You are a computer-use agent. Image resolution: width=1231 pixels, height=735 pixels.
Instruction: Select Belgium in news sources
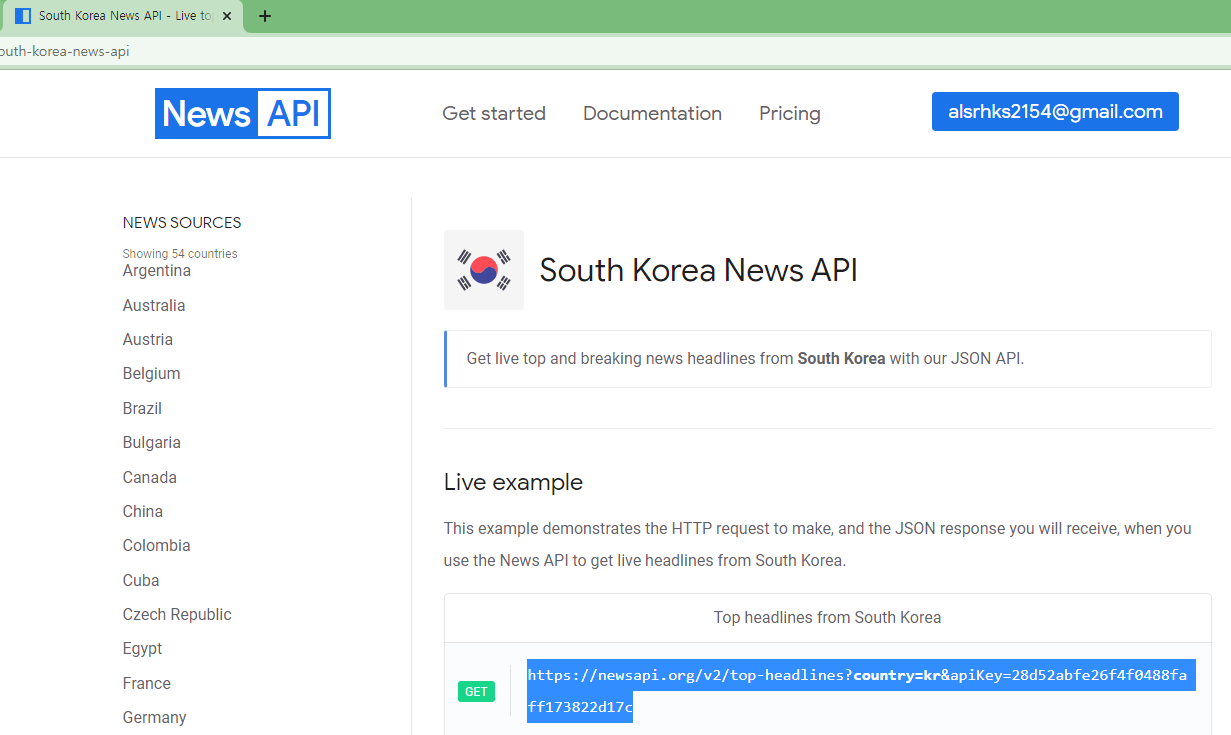point(152,373)
